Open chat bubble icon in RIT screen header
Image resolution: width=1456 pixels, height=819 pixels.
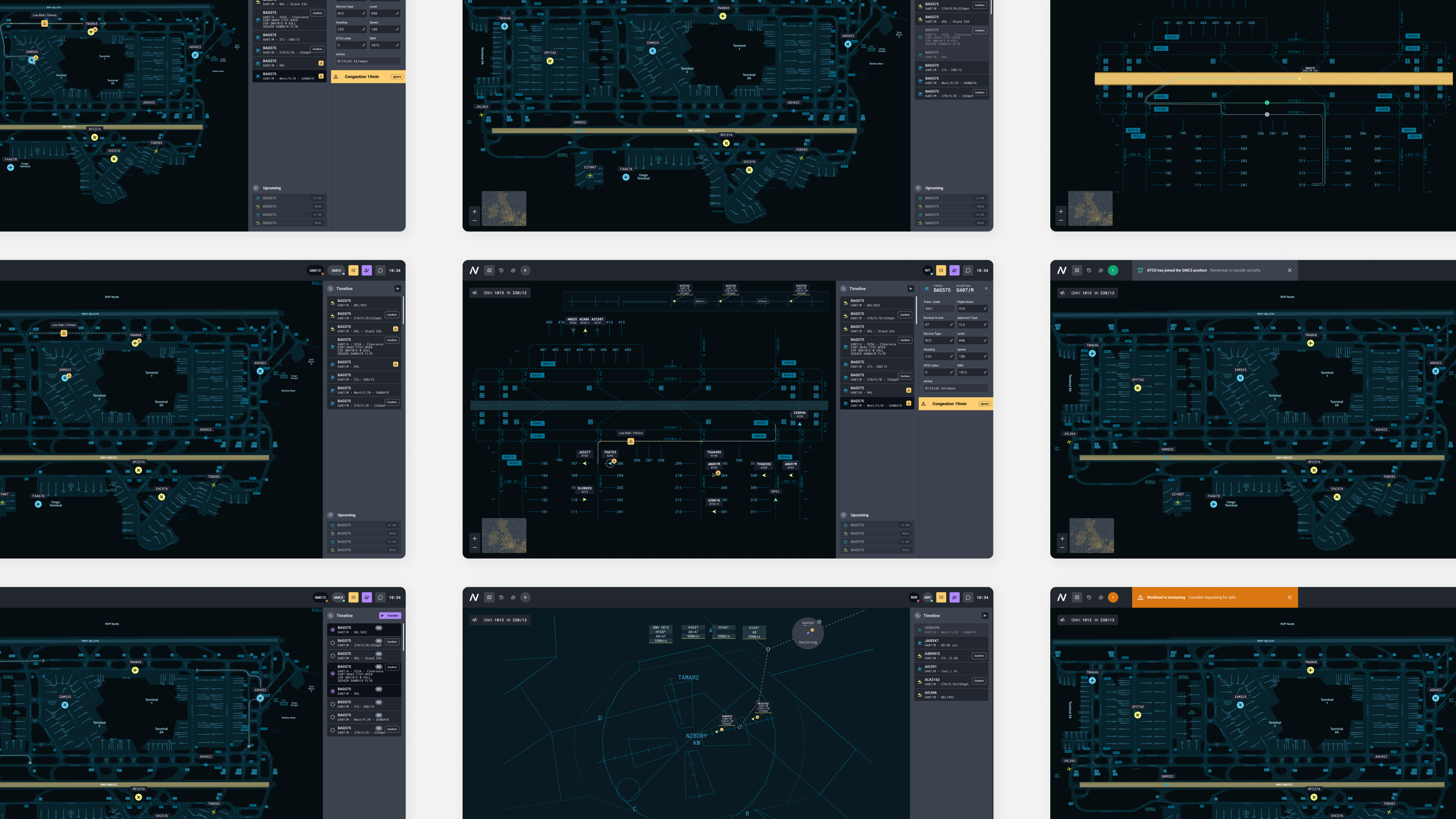[968, 270]
